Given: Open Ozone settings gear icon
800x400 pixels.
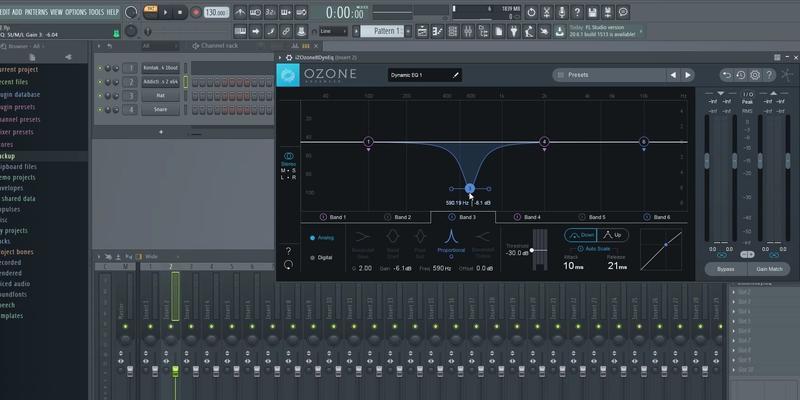Looking at the screenshot, I should click(x=755, y=76).
